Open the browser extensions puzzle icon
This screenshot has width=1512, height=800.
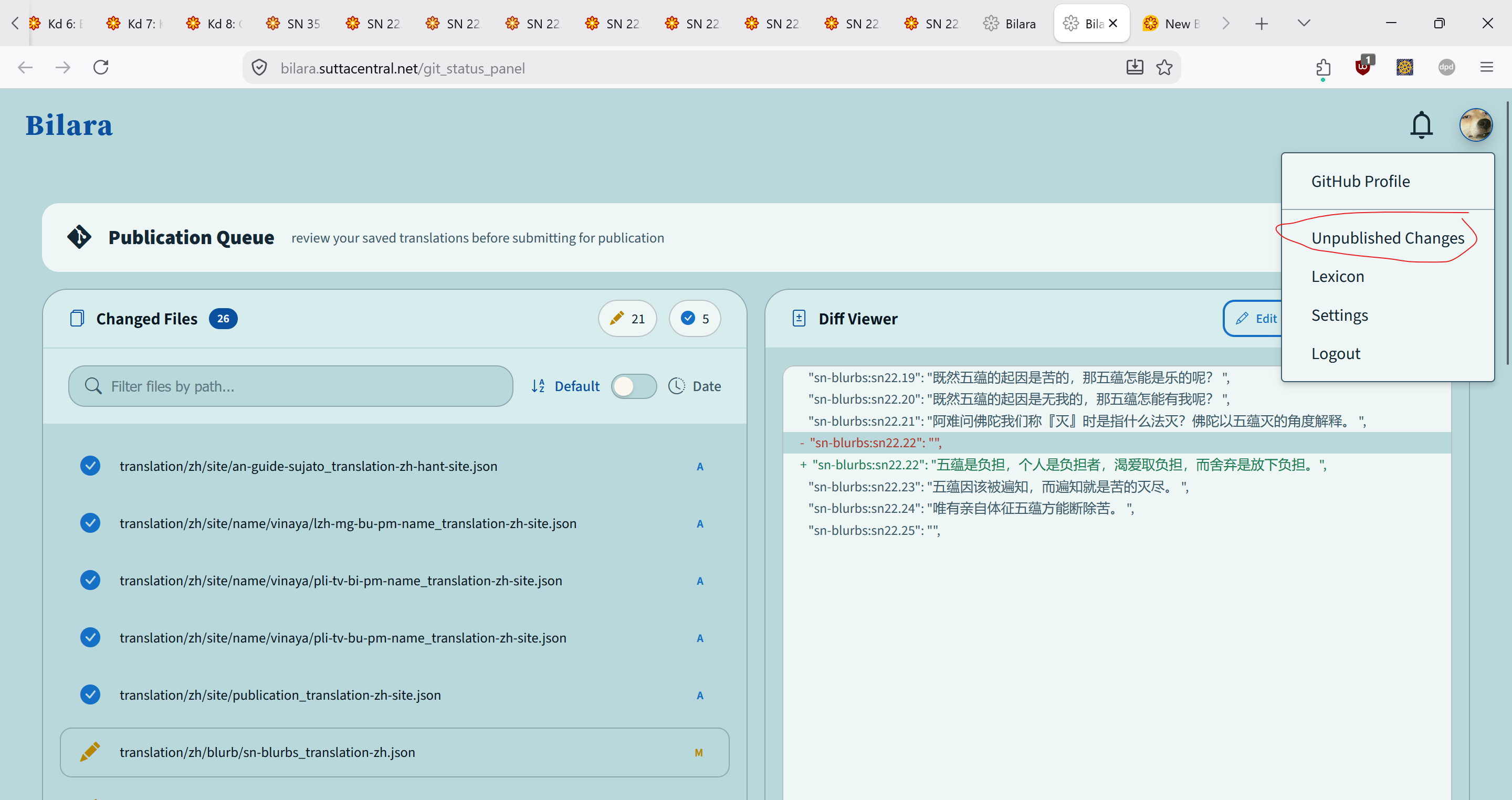click(x=1323, y=68)
